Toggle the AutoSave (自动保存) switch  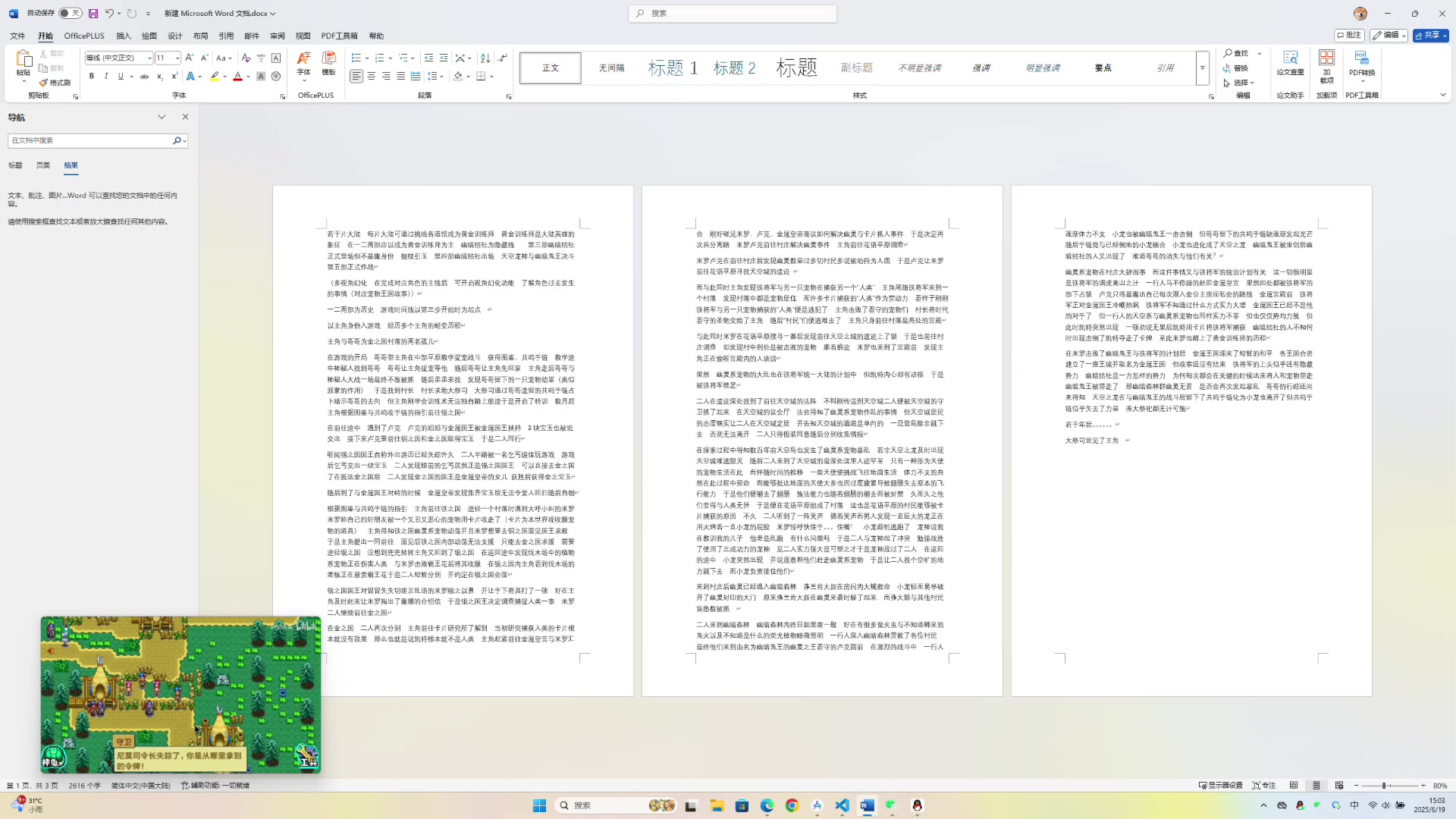pyautogui.click(x=70, y=13)
